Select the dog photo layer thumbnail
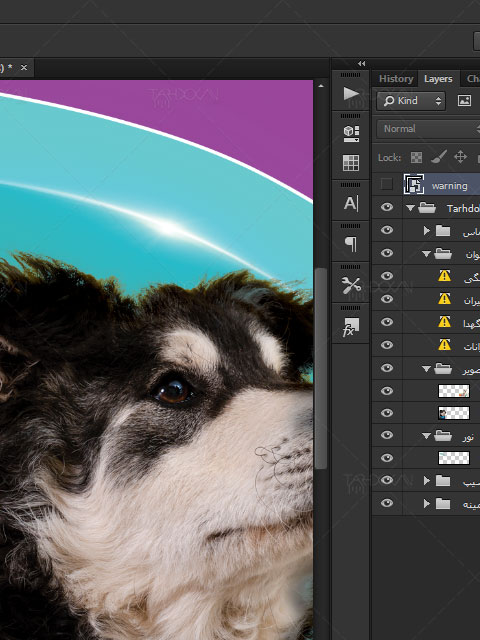Image resolution: width=480 pixels, height=640 pixels. pos(453,413)
